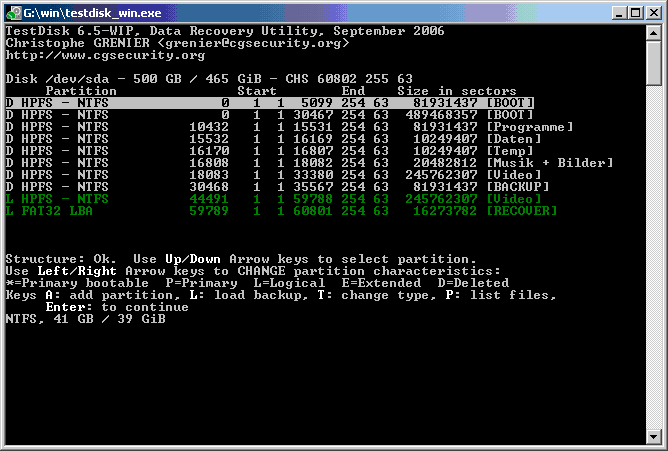Select the [Daten] partition row

click(x=273, y=139)
